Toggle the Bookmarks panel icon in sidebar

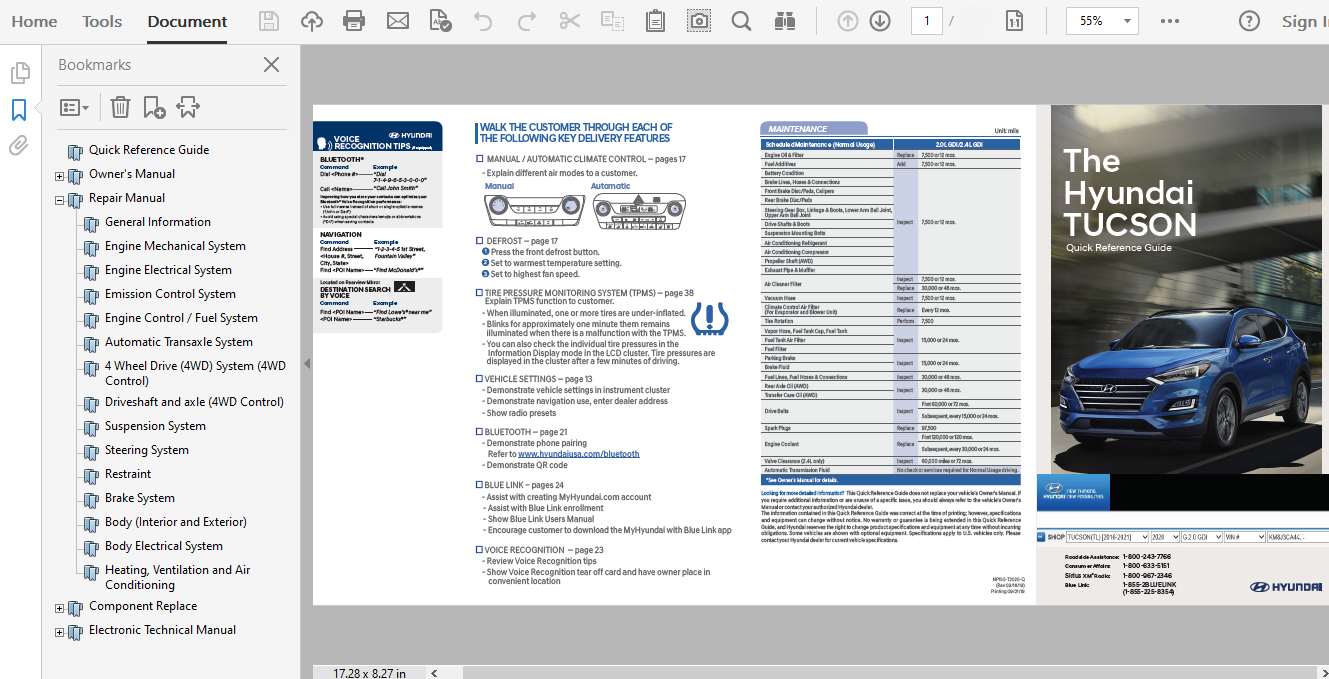[x=19, y=110]
